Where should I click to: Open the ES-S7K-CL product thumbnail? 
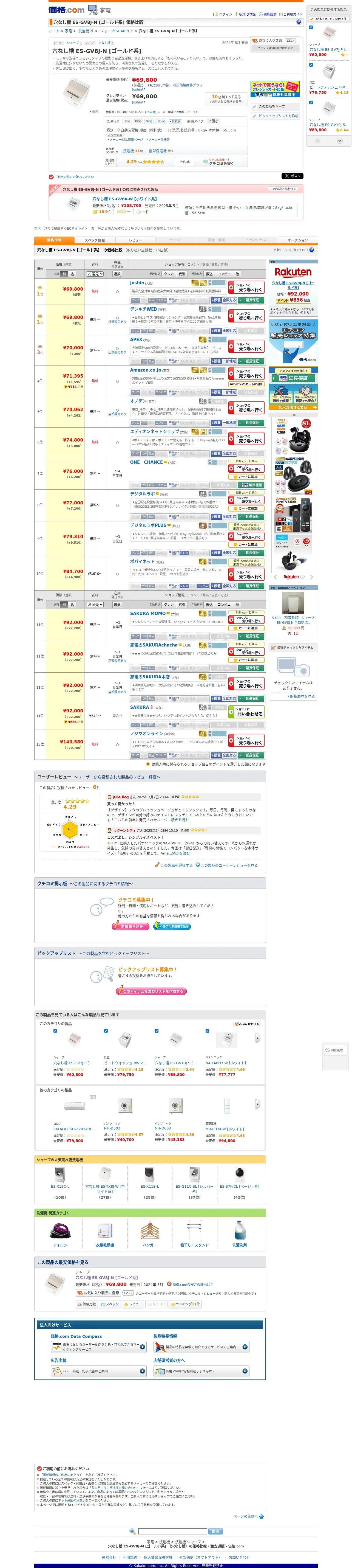pyautogui.click(x=240, y=1175)
